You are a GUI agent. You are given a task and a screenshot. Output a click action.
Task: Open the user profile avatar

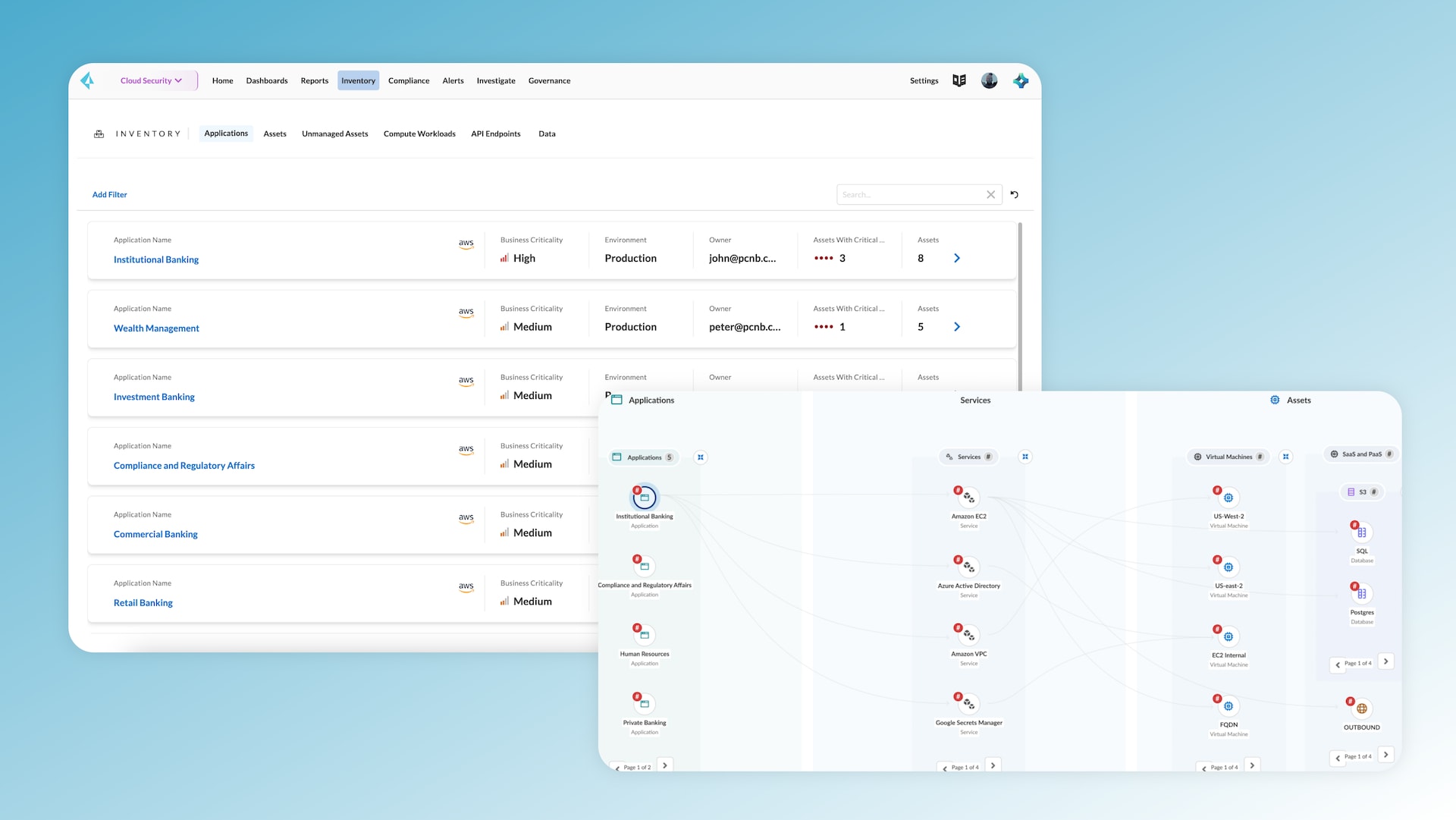pyautogui.click(x=990, y=80)
